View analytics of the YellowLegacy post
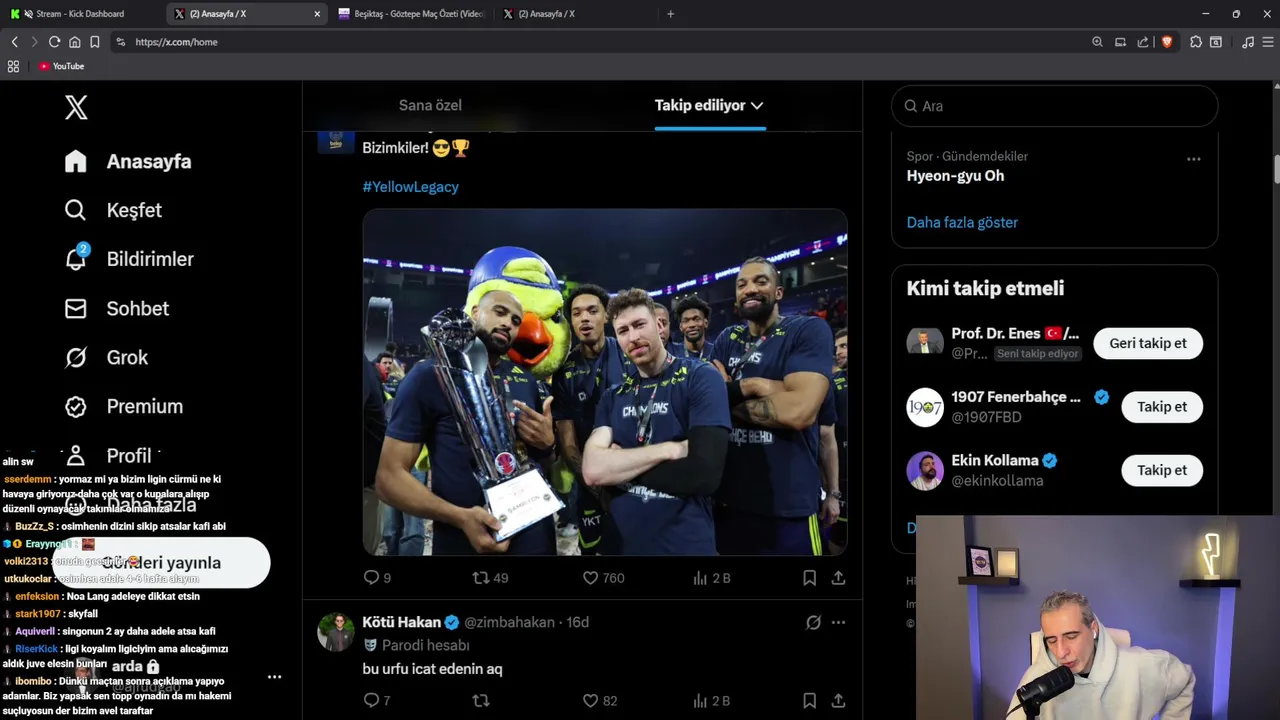This screenshot has width=1280, height=720. (711, 578)
